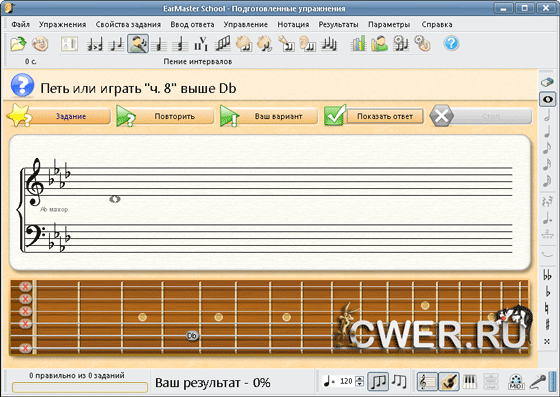Select the interval singing microphone icon
The image size is (560, 397).
coord(138,44)
